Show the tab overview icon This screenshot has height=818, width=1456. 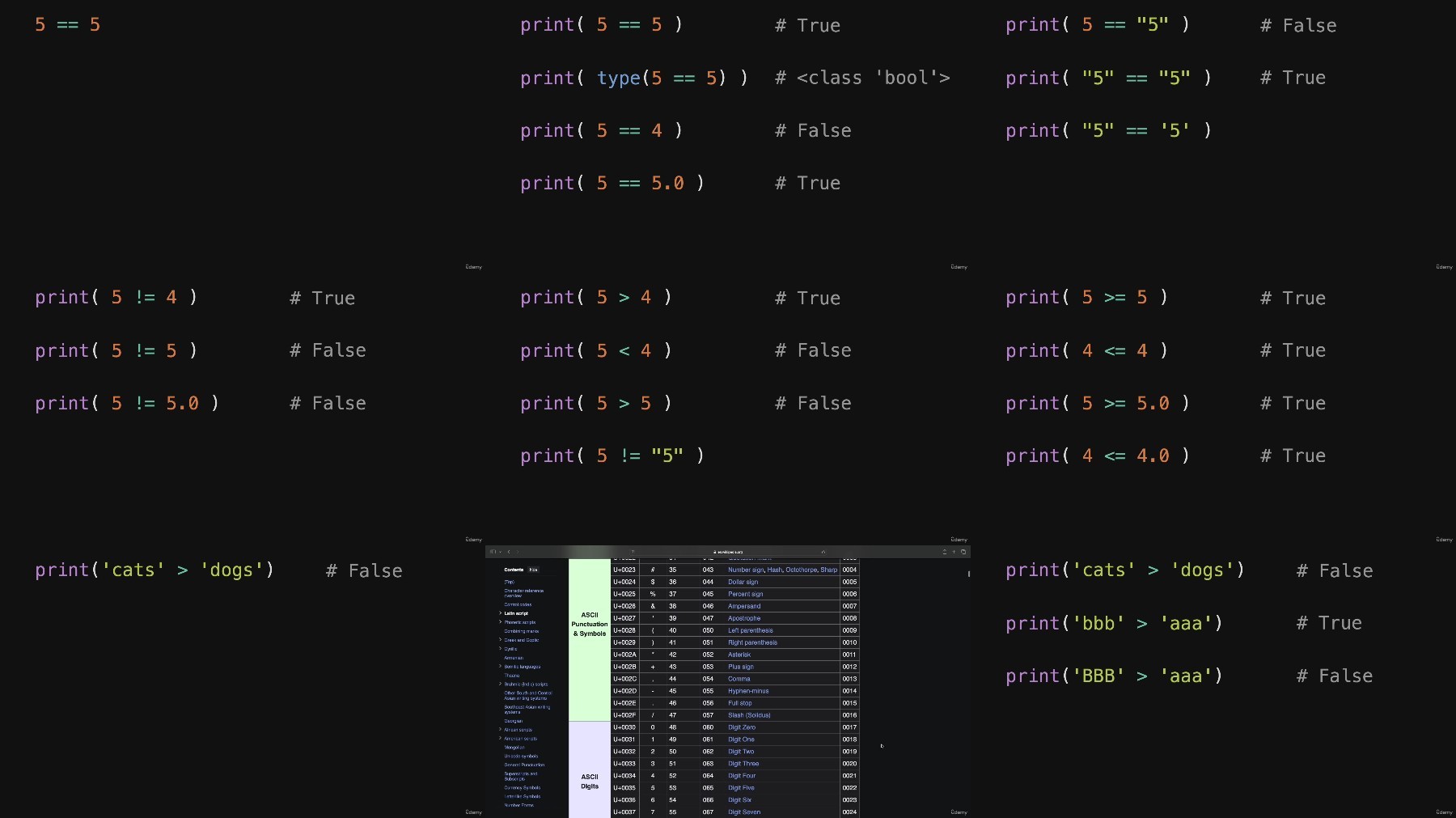click(963, 552)
